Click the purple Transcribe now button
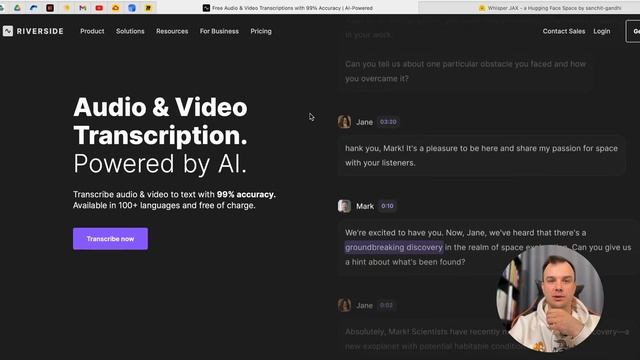 pyautogui.click(x=111, y=239)
